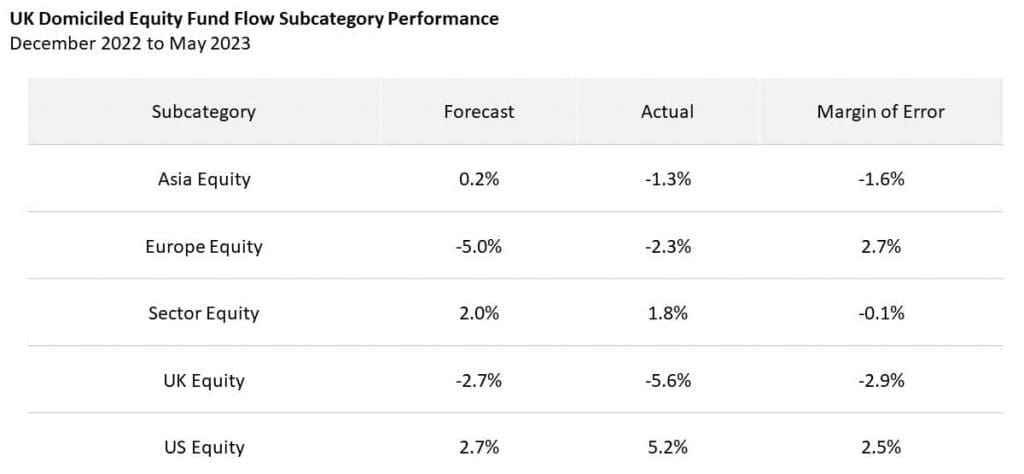This screenshot has height=474, width=1024.
Task: Select UK Equity margin of error -2.9%
Action: pos(880,380)
